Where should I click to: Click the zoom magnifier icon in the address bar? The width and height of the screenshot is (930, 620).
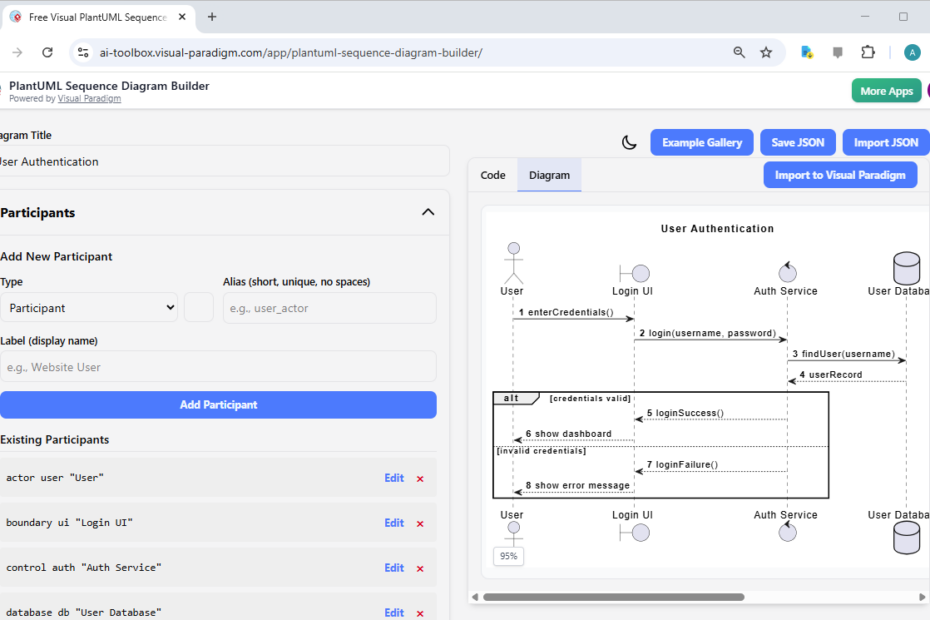click(739, 53)
